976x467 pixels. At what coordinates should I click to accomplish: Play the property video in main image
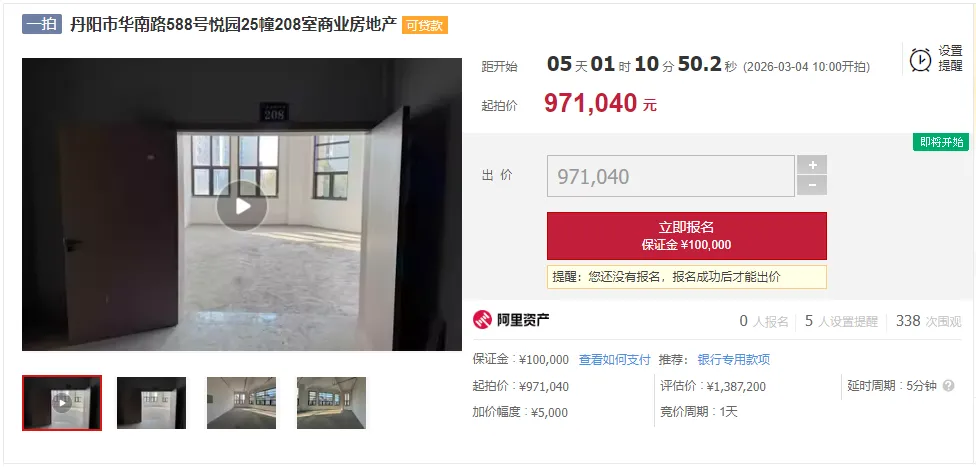[242, 205]
